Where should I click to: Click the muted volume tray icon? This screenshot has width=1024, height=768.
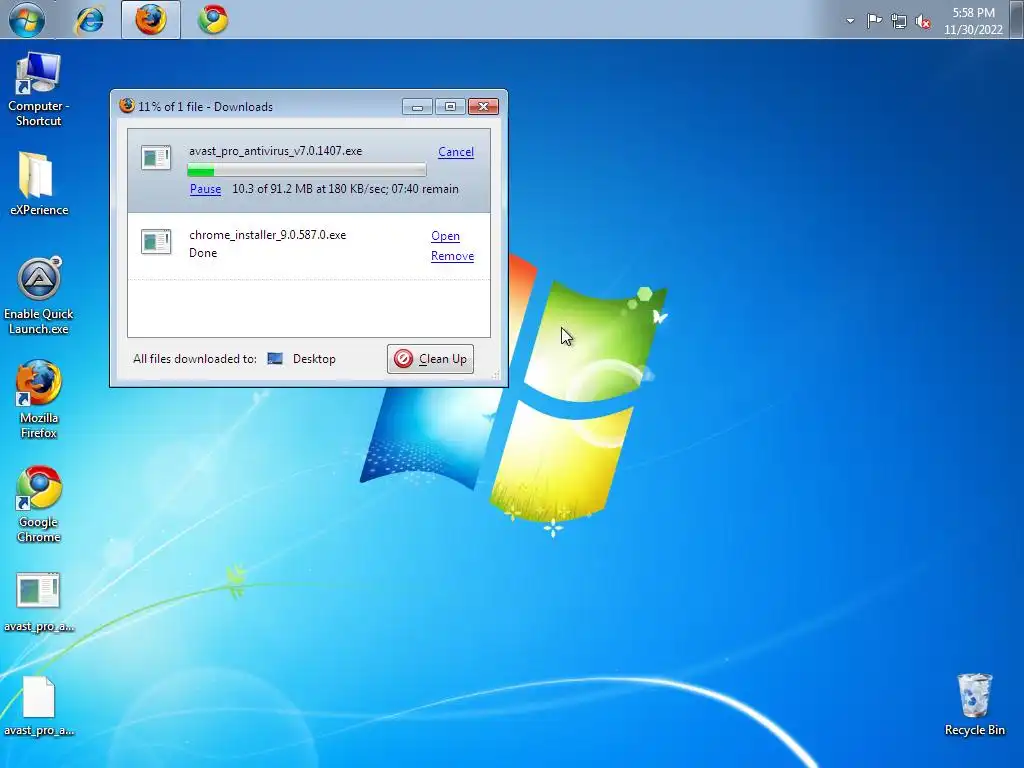(x=923, y=22)
